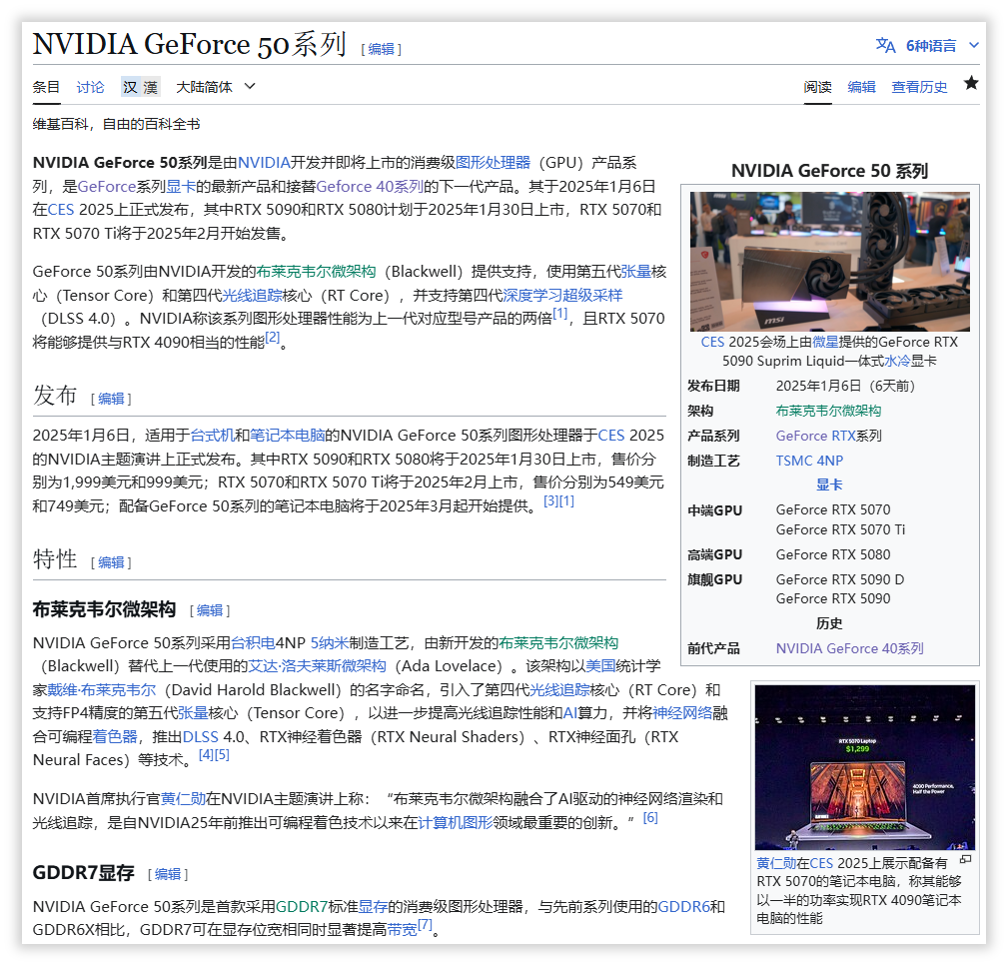This screenshot has width=1008, height=966.
Task: Open NVIDIA GeForce 40系列 predecessor link
Action: [849, 648]
